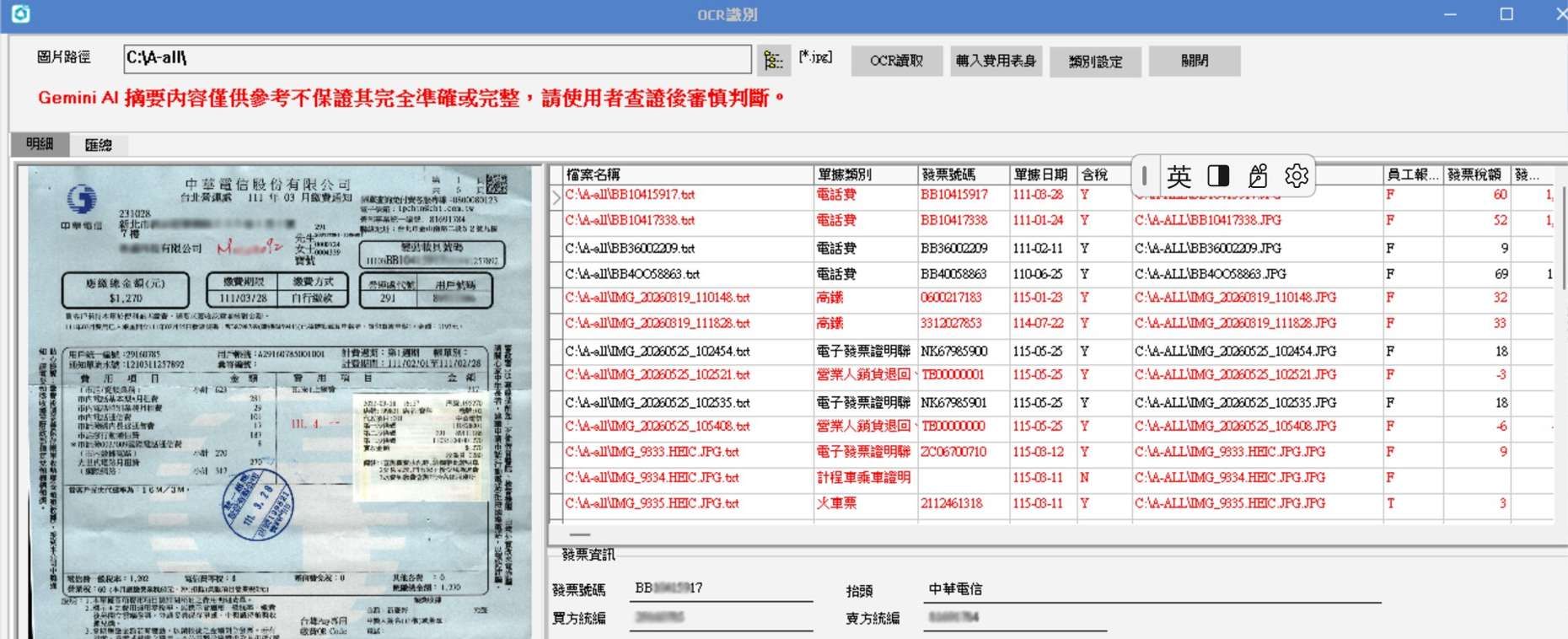Switch IME to English input mode (英)
The image size is (1568, 639).
1179,176
